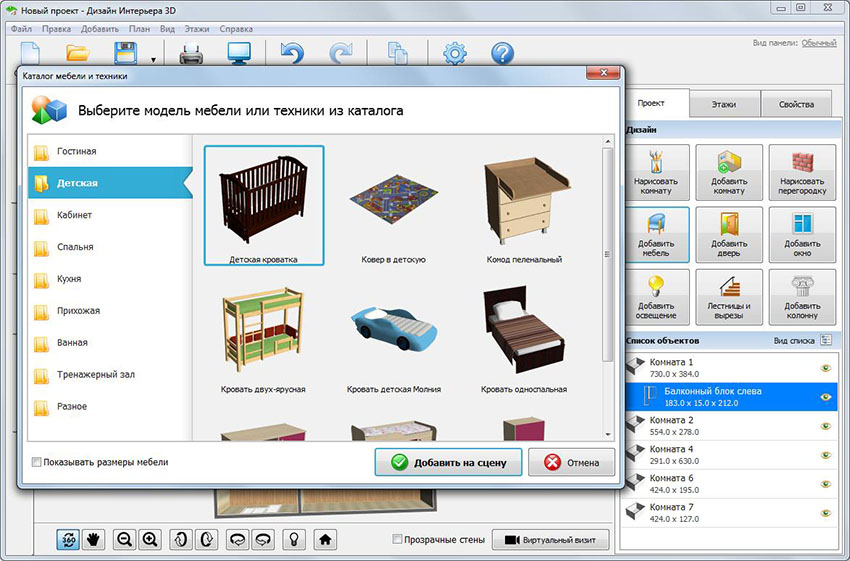Click 'Добавить дверь' icon button
The image size is (850, 561).
coord(729,235)
